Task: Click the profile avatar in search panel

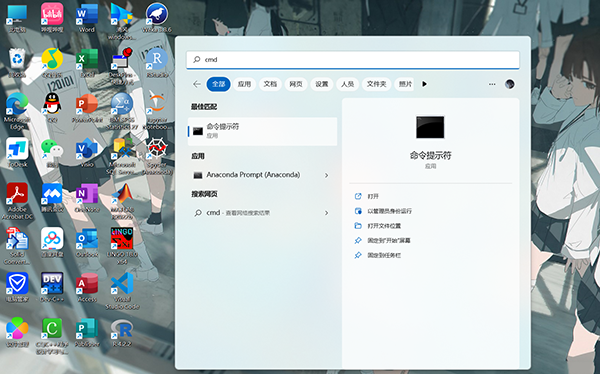Action: [509, 84]
